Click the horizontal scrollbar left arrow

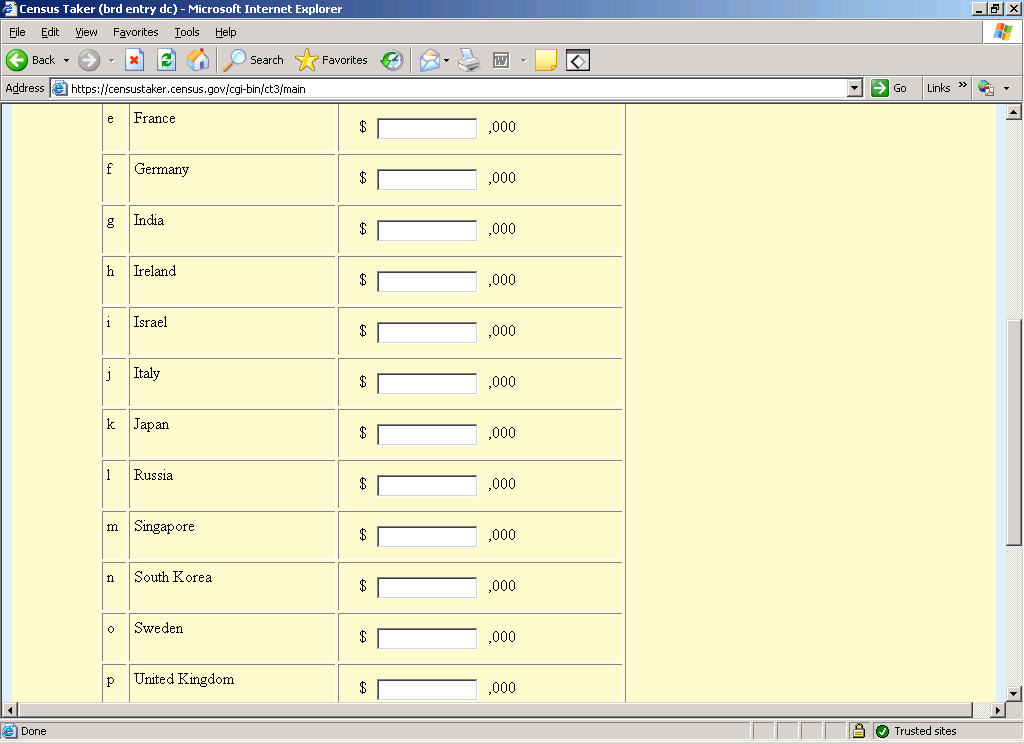click(9, 709)
